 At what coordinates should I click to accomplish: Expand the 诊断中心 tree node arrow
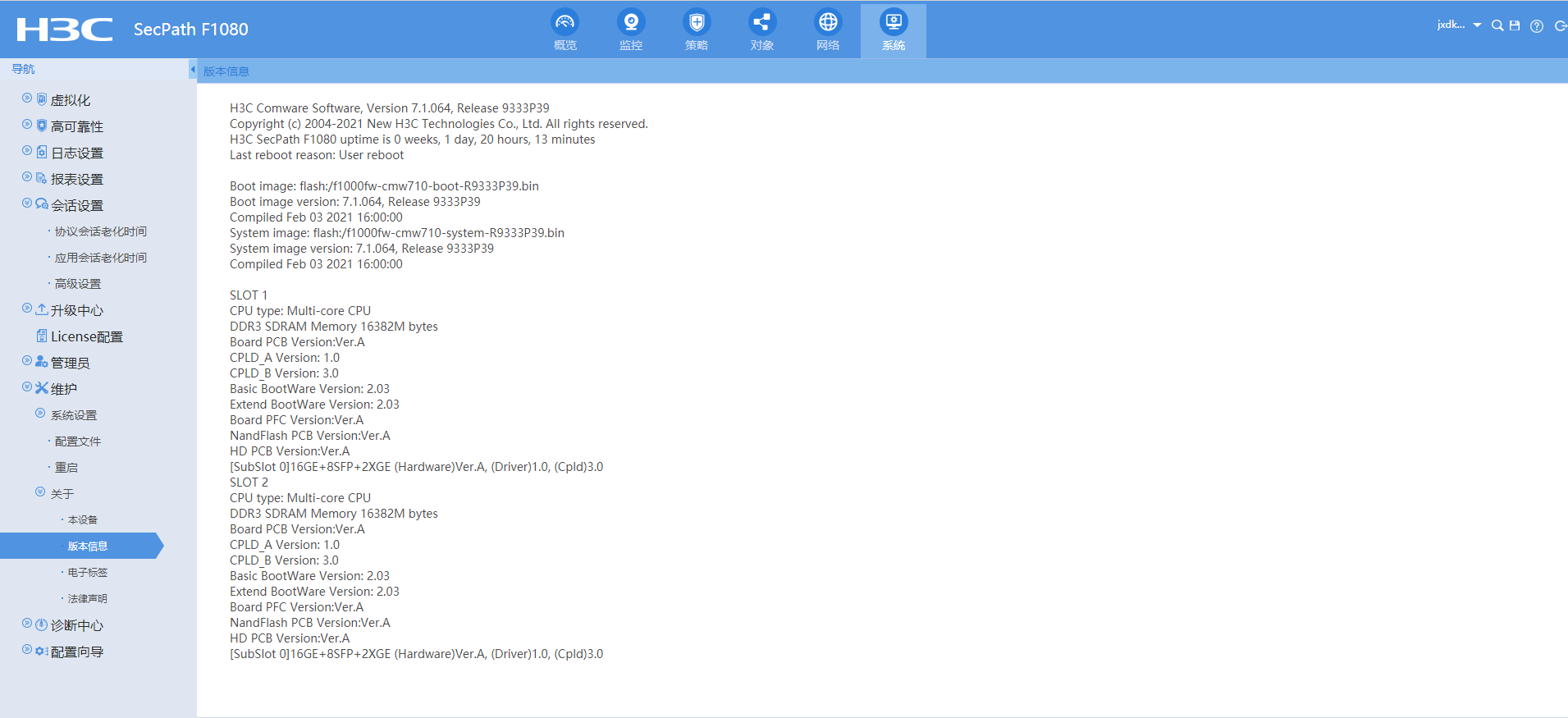(27, 624)
